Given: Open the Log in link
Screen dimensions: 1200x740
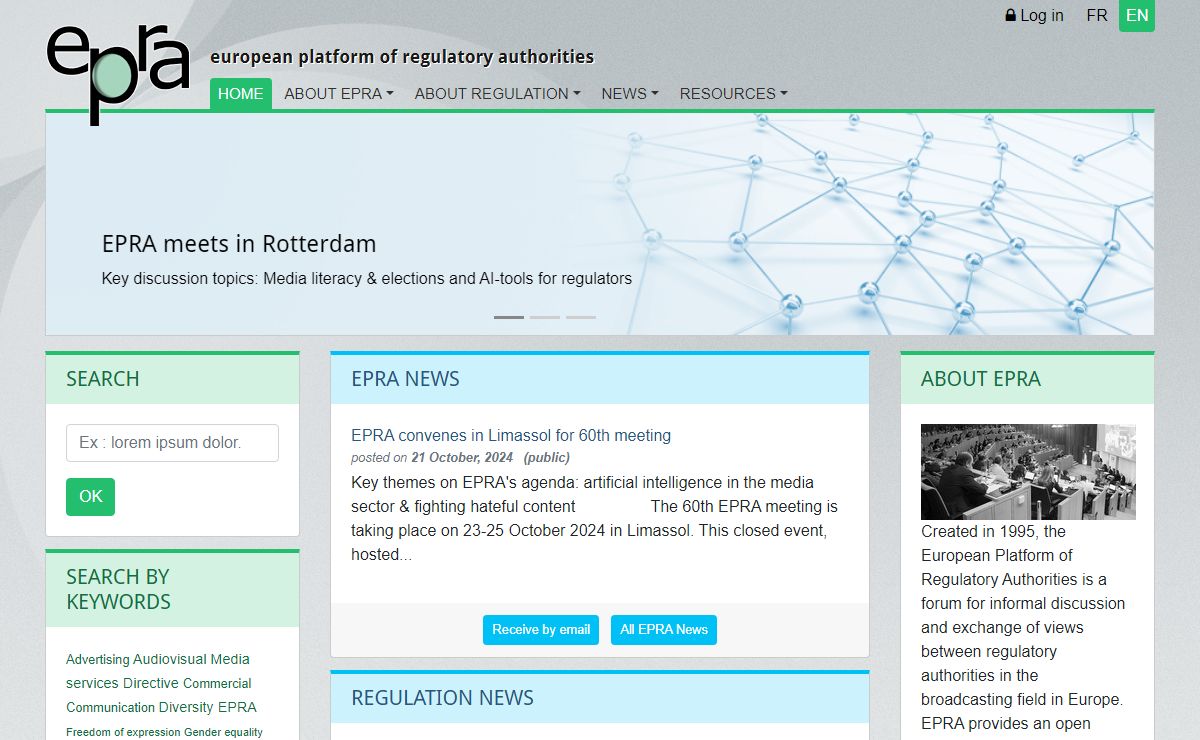Looking at the screenshot, I should tap(1034, 16).
